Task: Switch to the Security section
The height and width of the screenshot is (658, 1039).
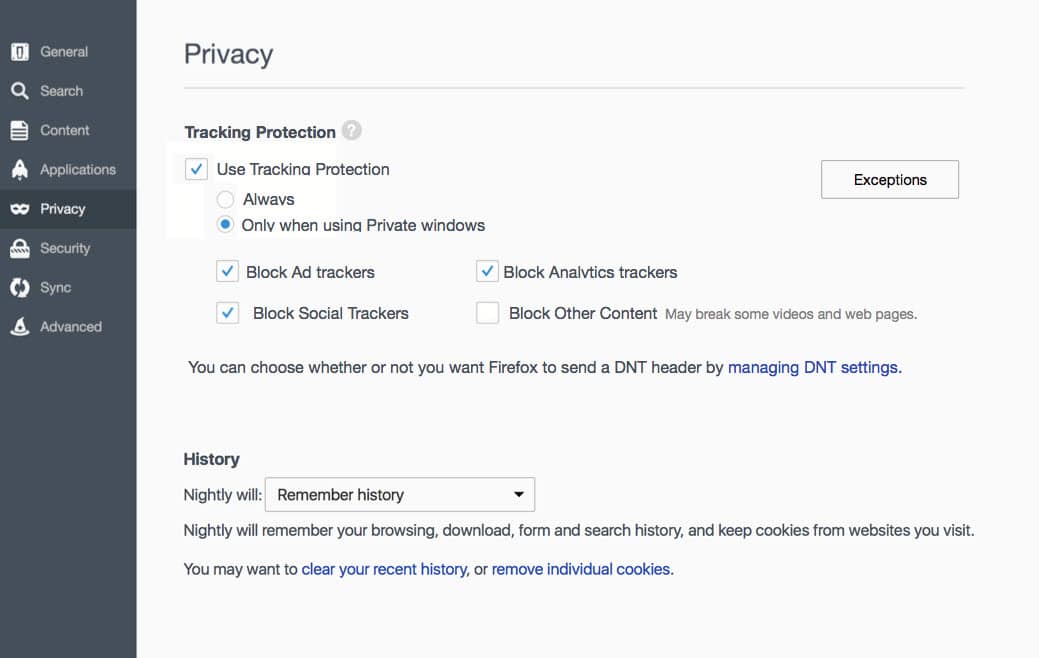Action: [62, 247]
